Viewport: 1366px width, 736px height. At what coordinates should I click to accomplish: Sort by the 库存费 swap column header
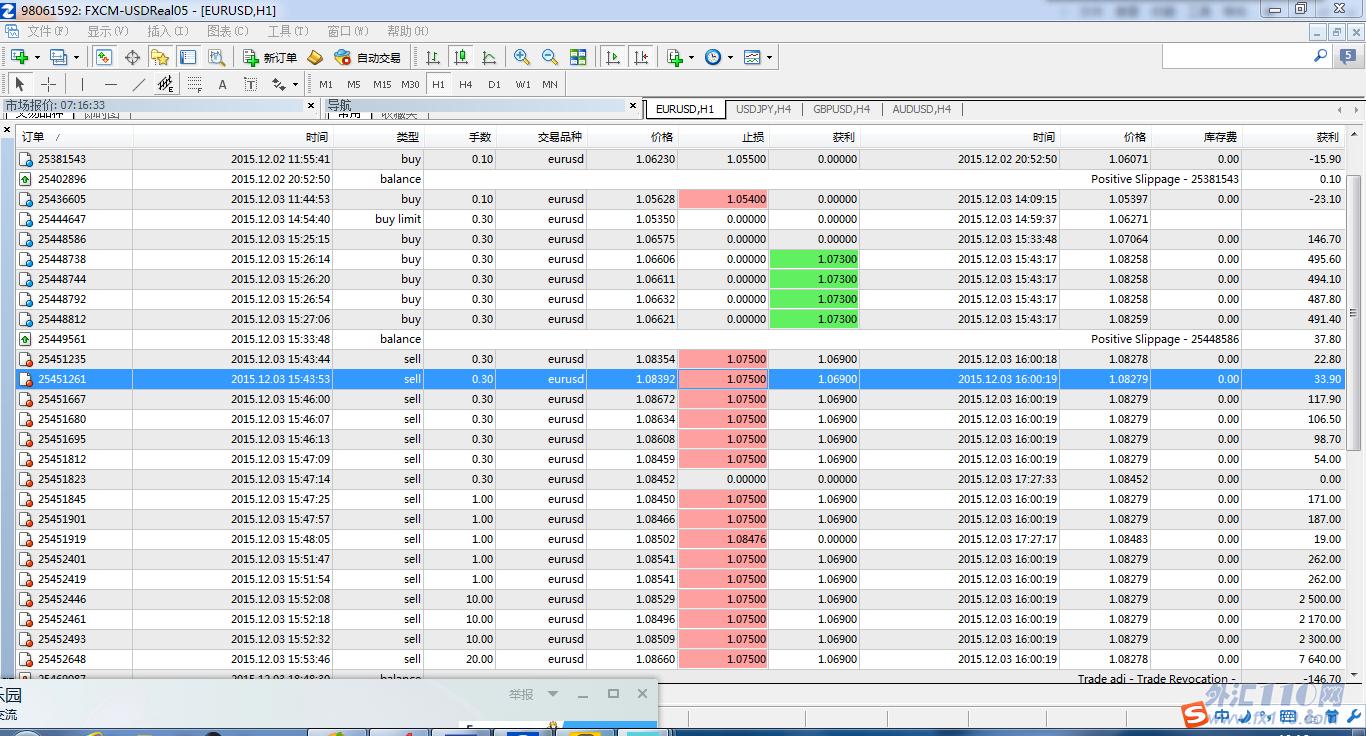pos(1194,137)
